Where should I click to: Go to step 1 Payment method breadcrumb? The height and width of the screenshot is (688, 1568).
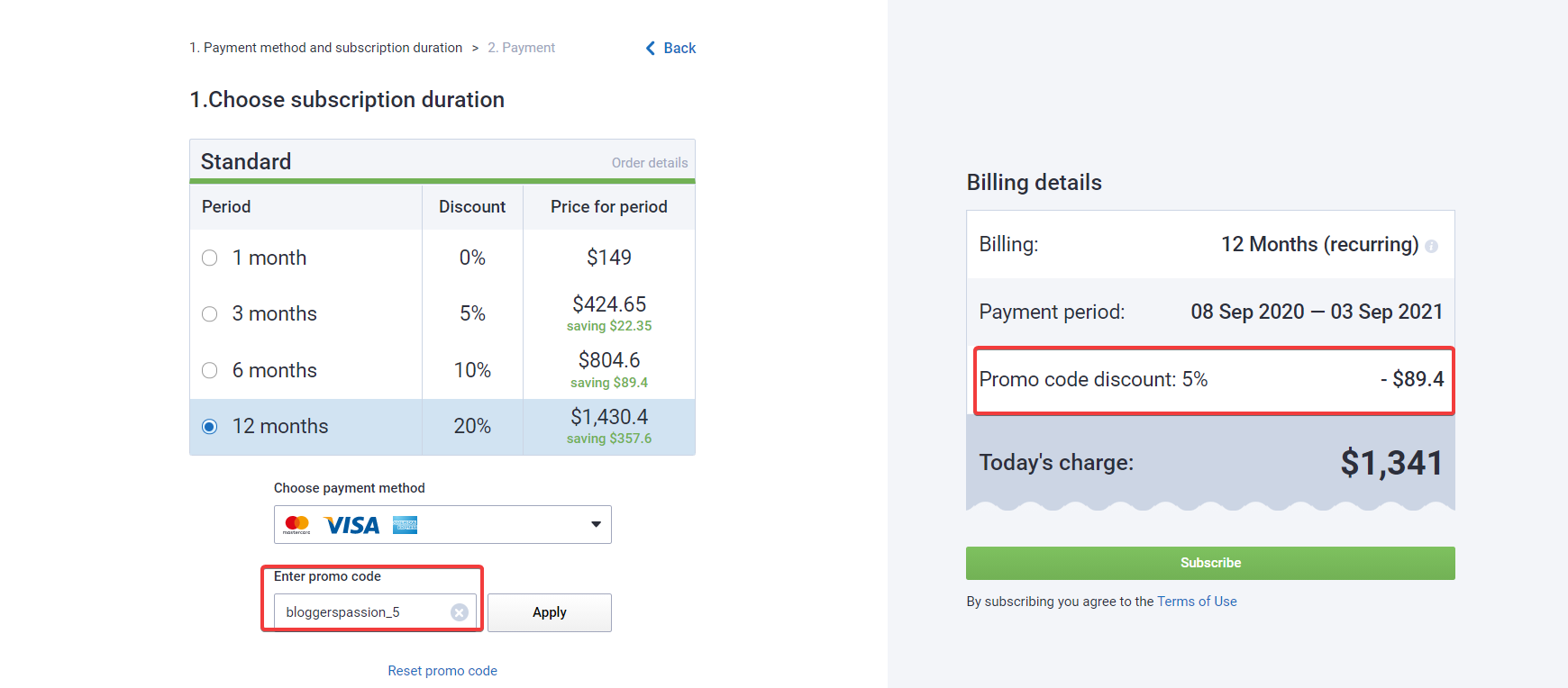(x=325, y=48)
